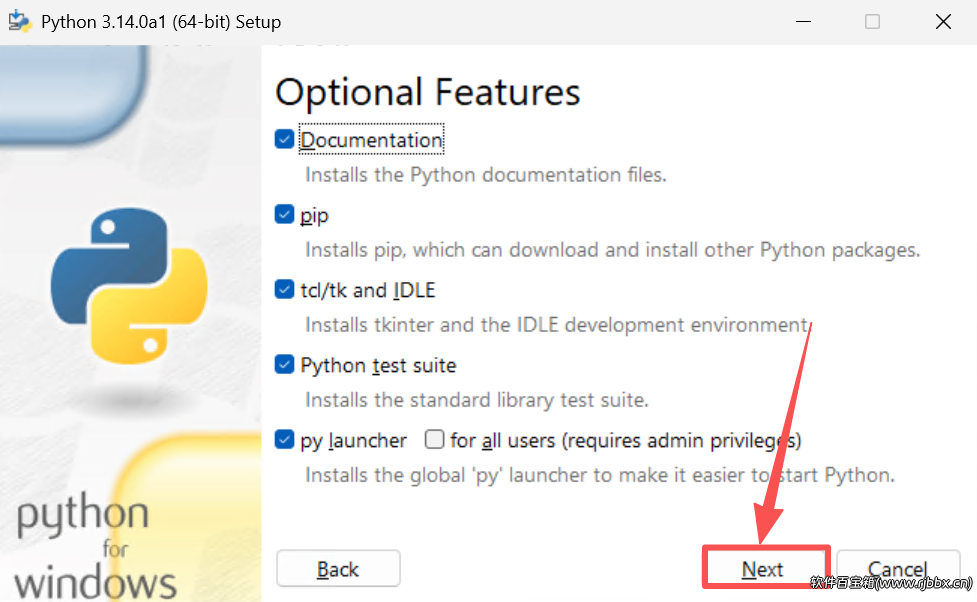Image resolution: width=977 pixels, height=602 pixels.
Task: Click the python for windows text logo
Action: pos(95,547)
